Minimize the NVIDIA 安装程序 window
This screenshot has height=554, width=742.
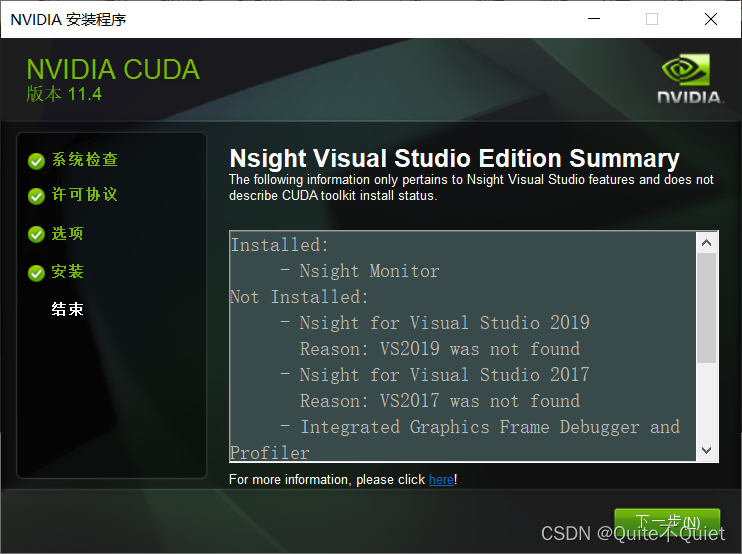click(594, 19)
